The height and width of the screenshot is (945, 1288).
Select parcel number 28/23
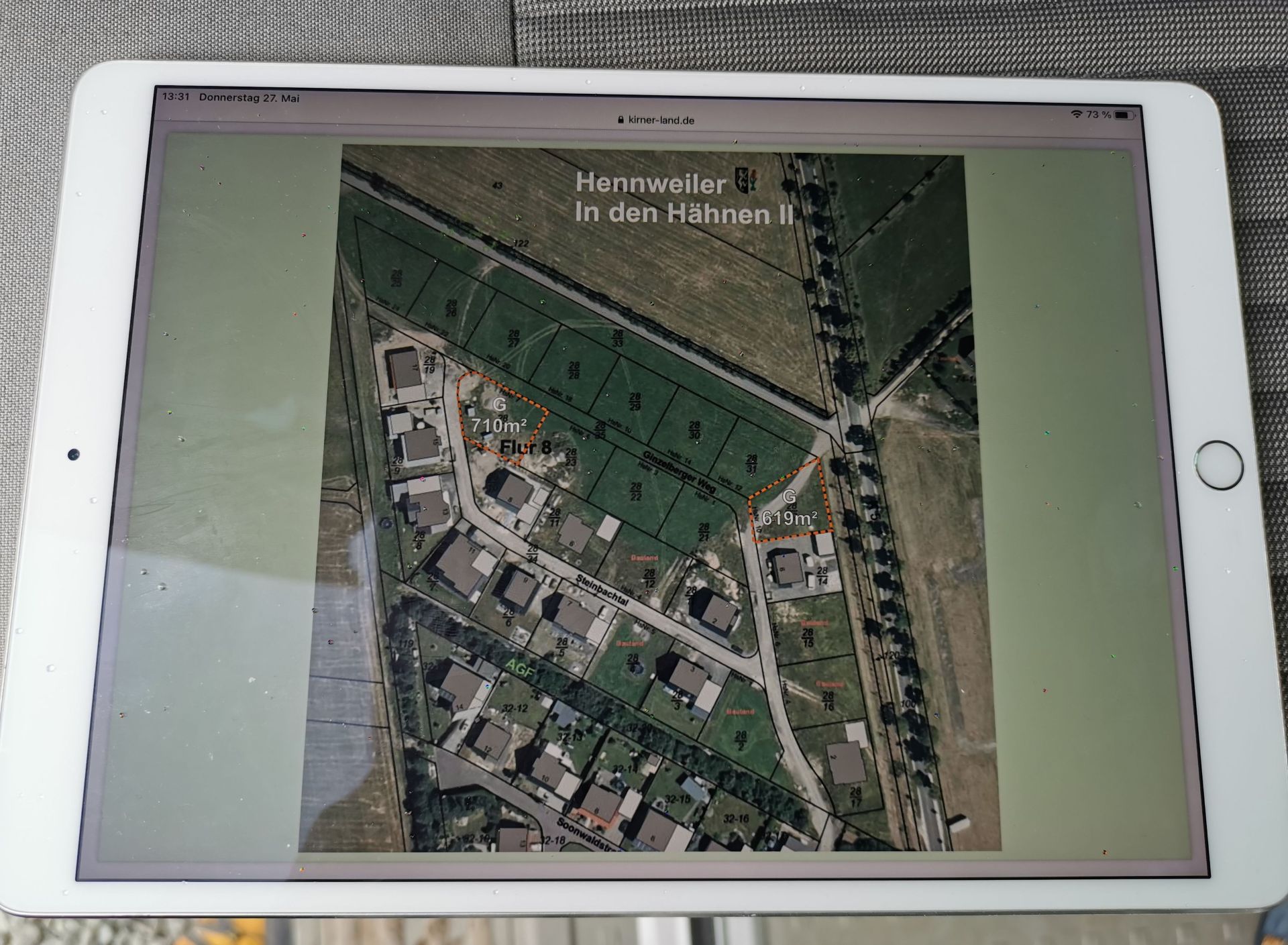[571, 457]
